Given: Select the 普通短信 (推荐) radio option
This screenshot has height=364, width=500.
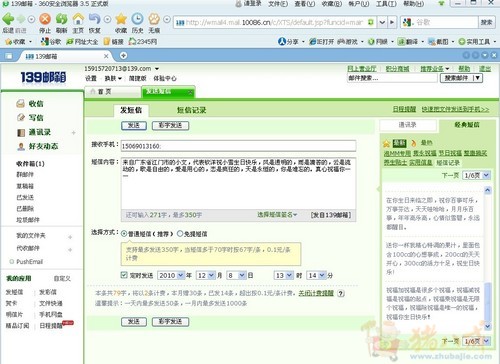Looking at the screenshot, I should (x=124, y=234).
